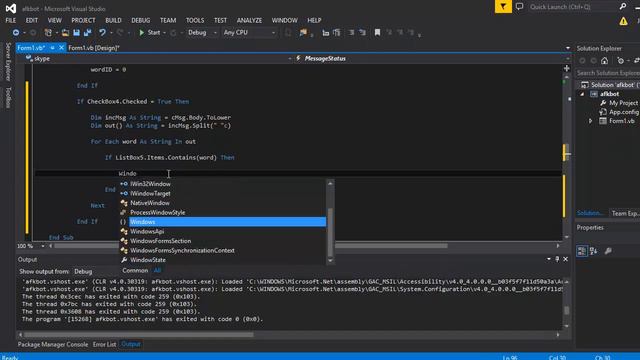The width and height of the screenshot is (640, 360).
Task: Collapse the afkbot project node
Action: [x=582, y=94]
